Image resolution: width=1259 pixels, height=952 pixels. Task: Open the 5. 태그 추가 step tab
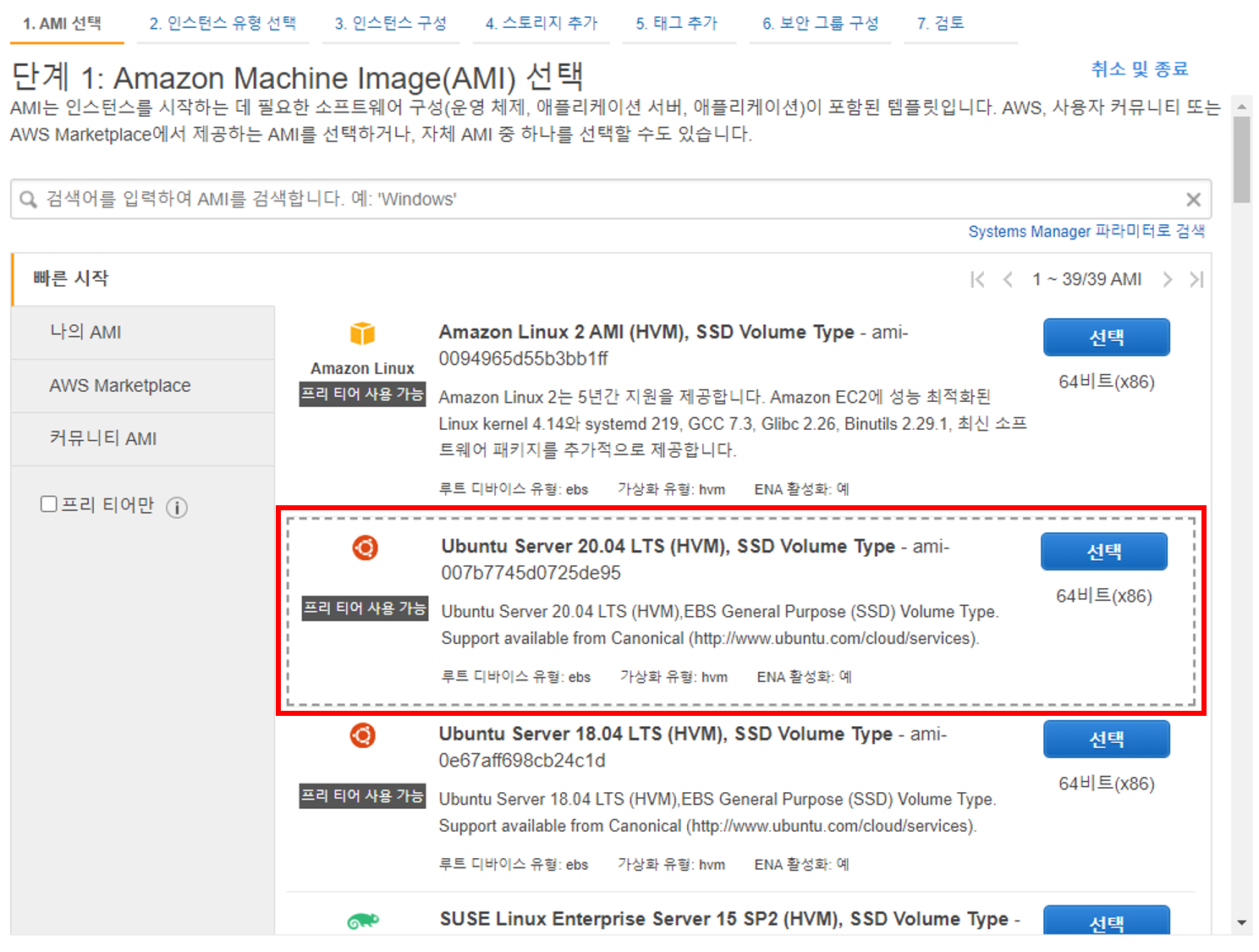(x=677, y=24)
